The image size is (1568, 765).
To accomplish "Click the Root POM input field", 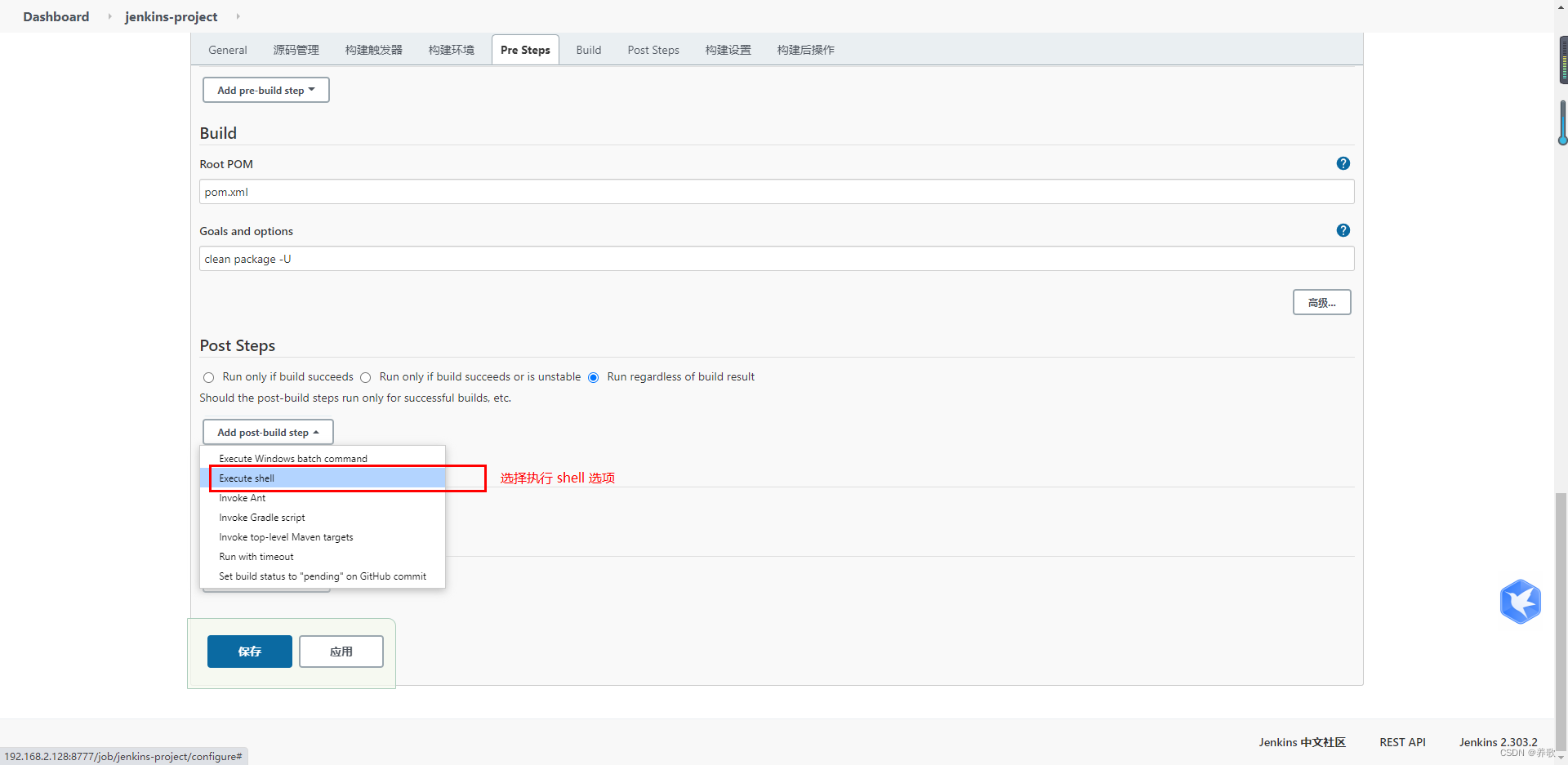I will [x=777, y=192].
